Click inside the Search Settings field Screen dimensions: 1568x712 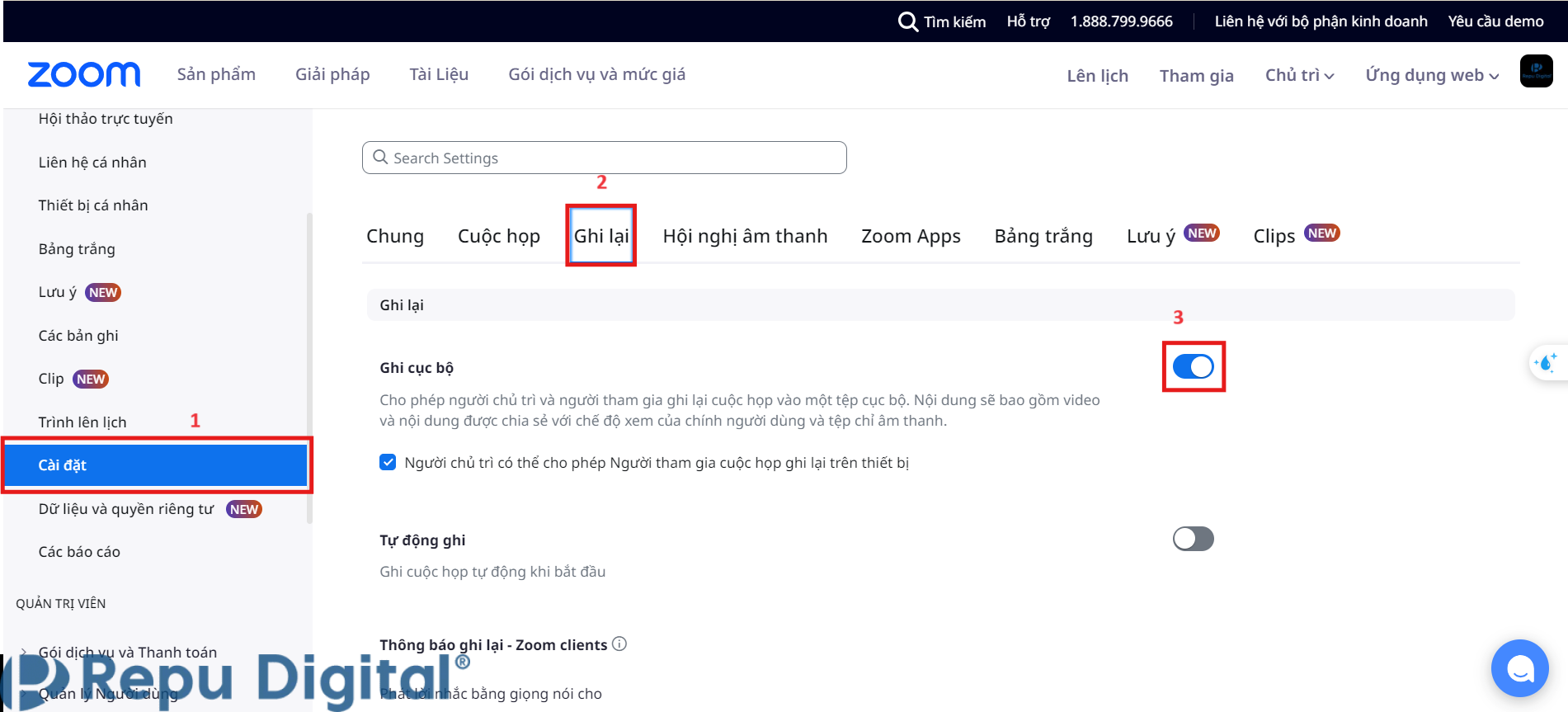pyautogui.click(x=604, y=158)
